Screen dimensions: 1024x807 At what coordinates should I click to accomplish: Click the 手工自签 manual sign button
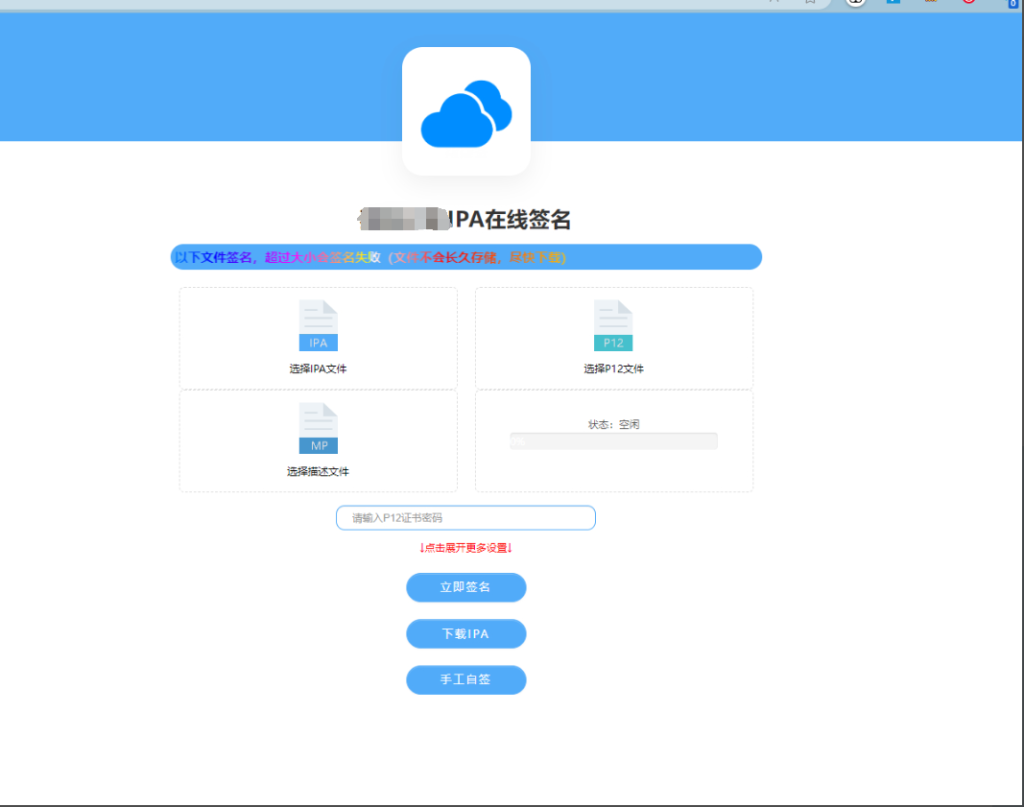point(465,679)
